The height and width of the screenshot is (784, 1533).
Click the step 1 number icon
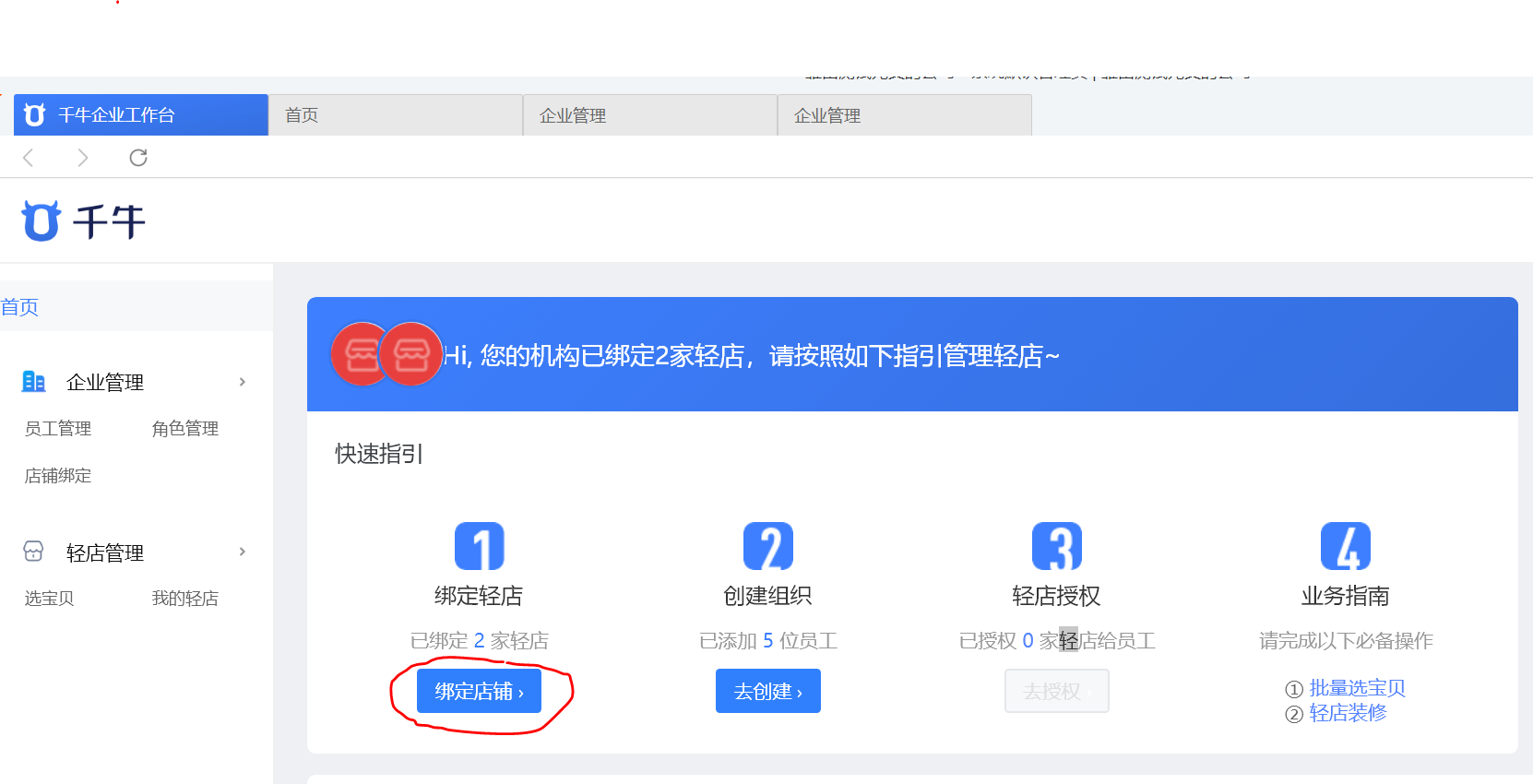coord(479,546)
